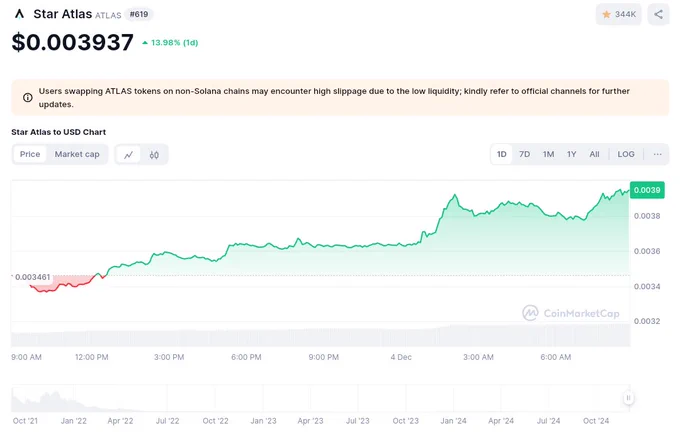Click the #619 rank badge
This screenshot has height=433, width=680.
(139, 14)
